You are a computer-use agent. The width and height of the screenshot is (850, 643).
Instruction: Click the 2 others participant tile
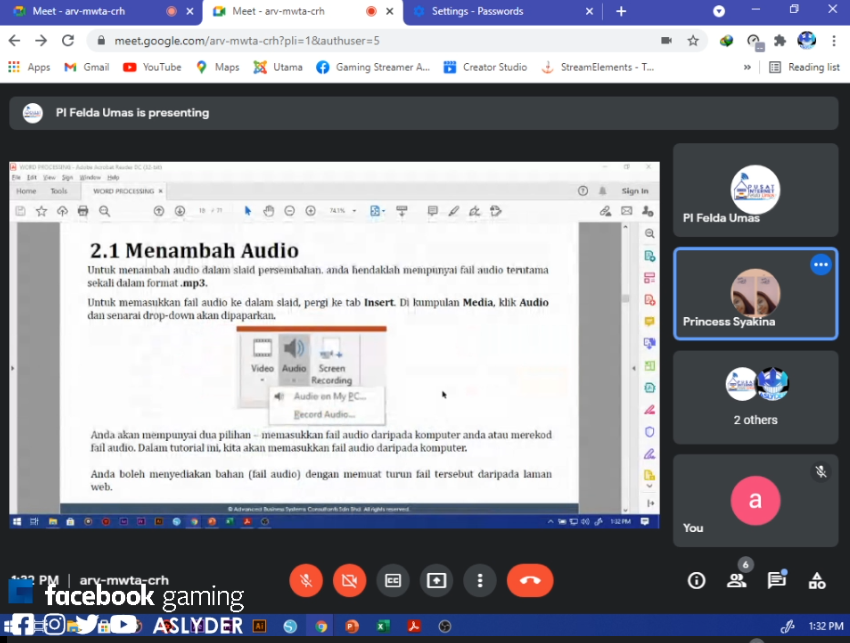755,397
